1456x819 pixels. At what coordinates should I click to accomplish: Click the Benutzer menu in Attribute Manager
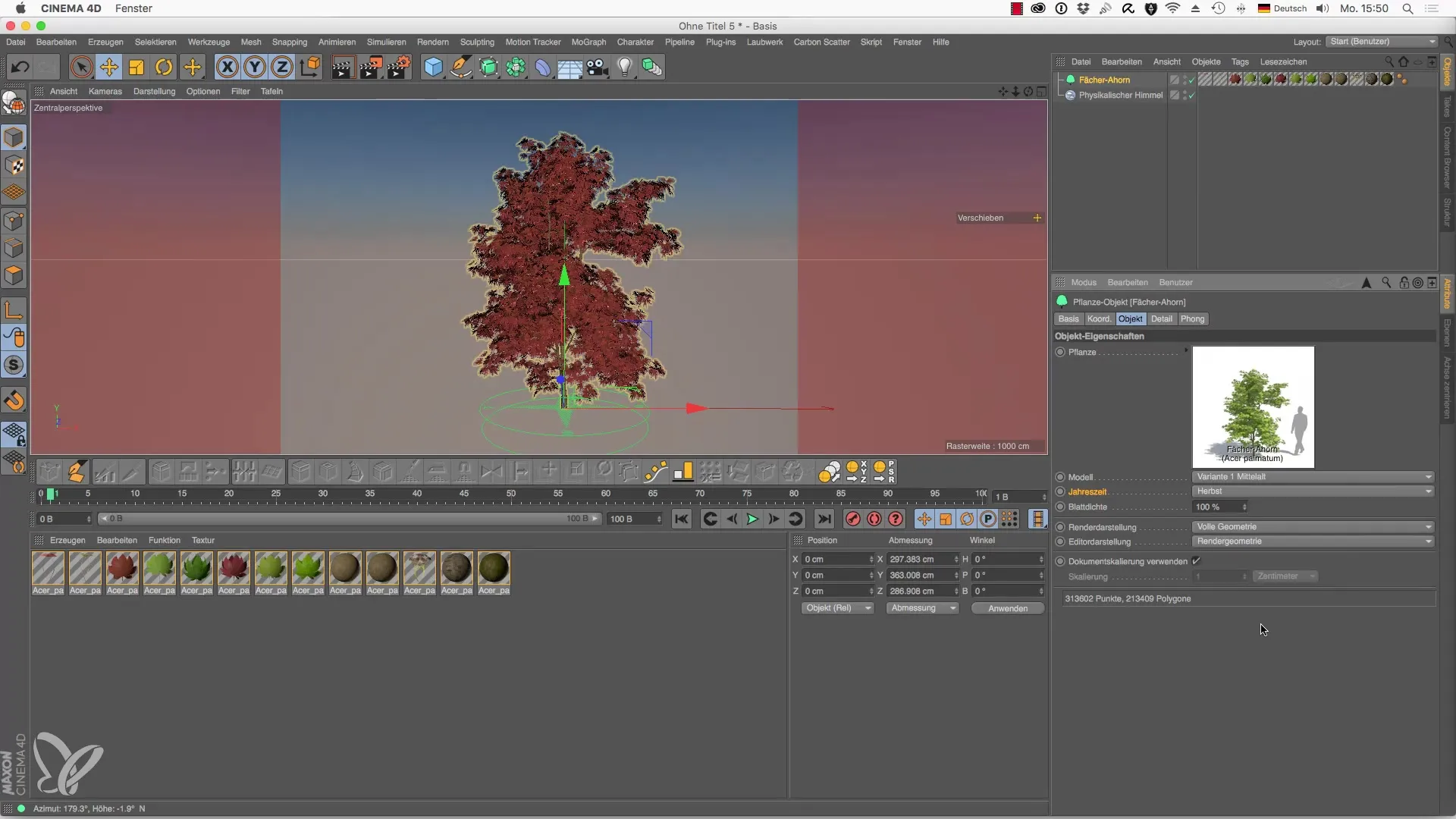[x=1175, y=283]
